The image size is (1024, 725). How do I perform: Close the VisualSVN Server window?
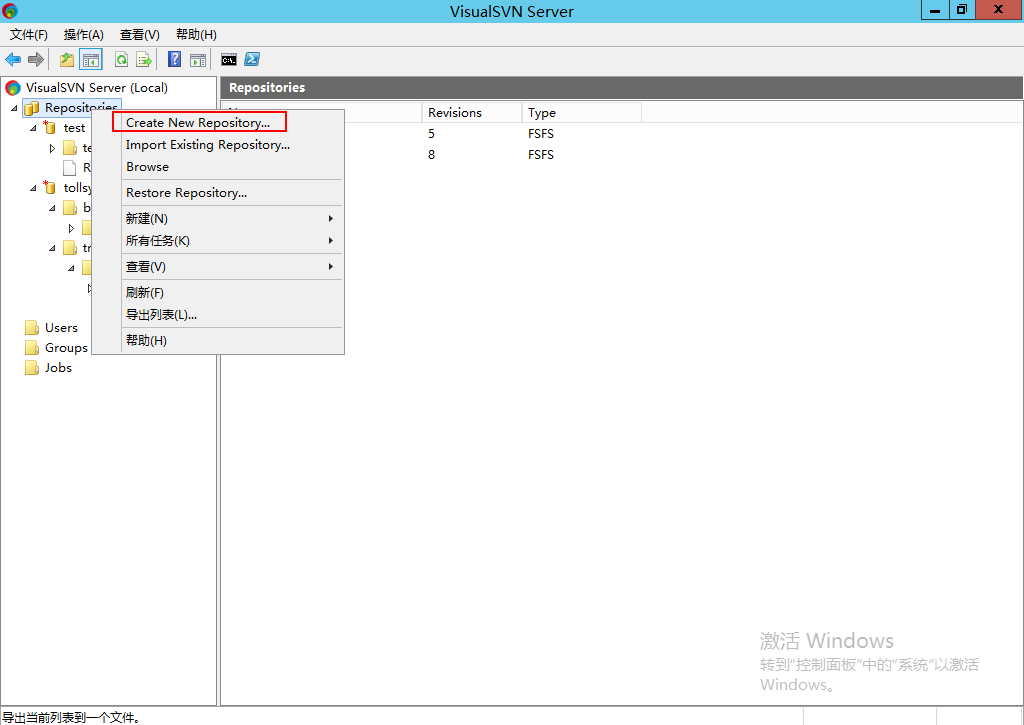point(999,10)
